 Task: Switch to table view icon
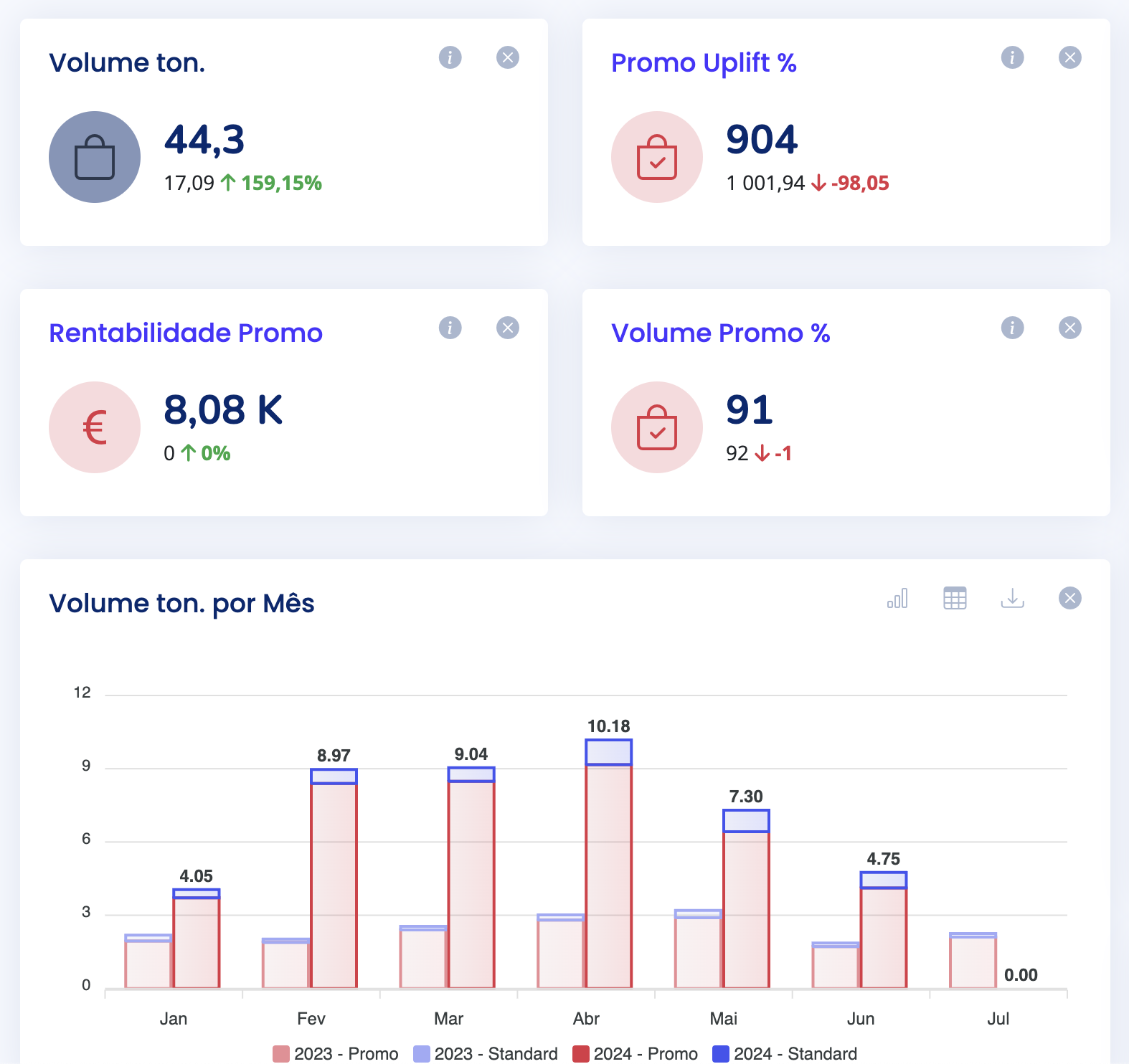955,598
